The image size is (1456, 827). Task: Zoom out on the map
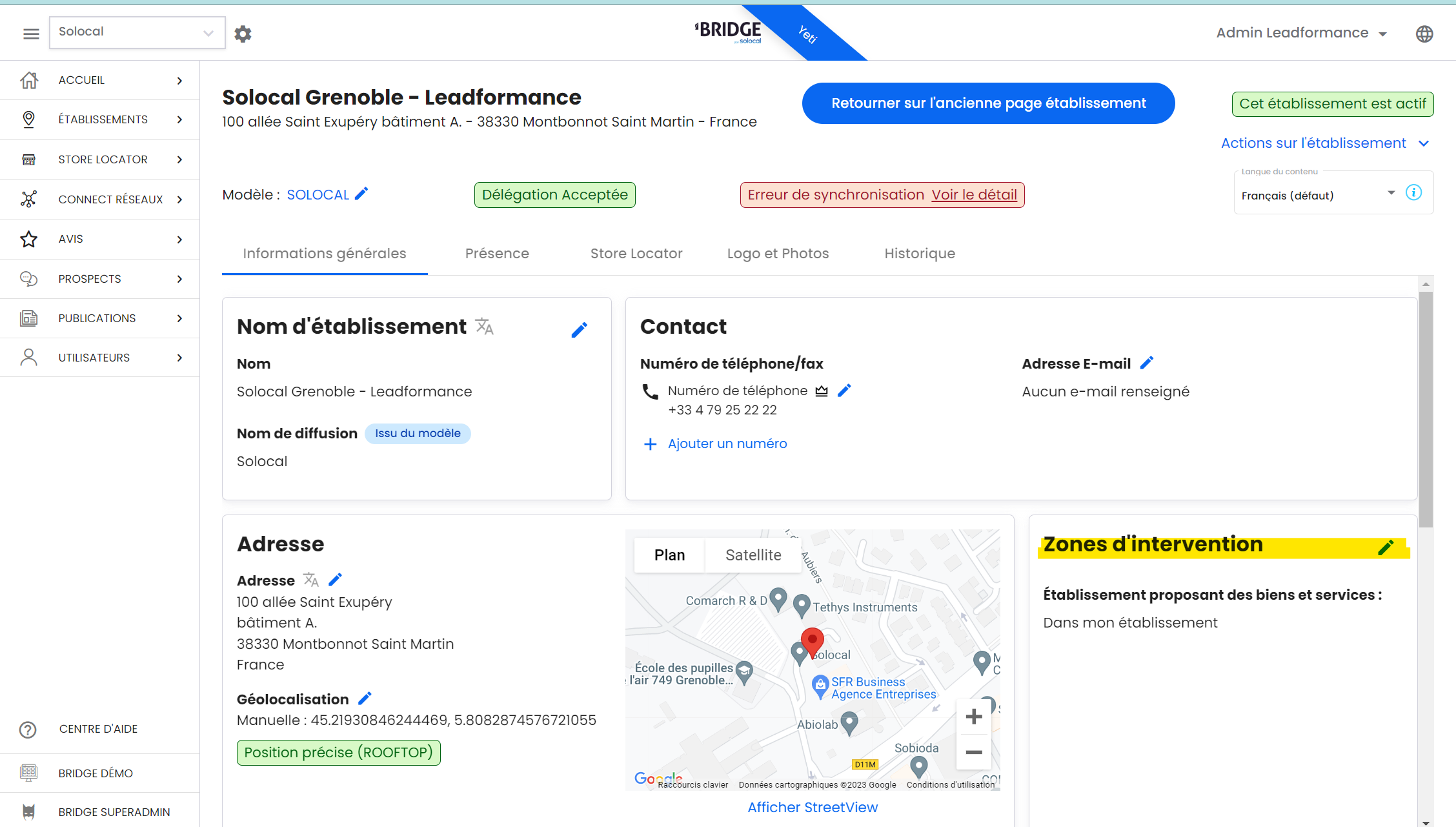[x=974, y=752]
